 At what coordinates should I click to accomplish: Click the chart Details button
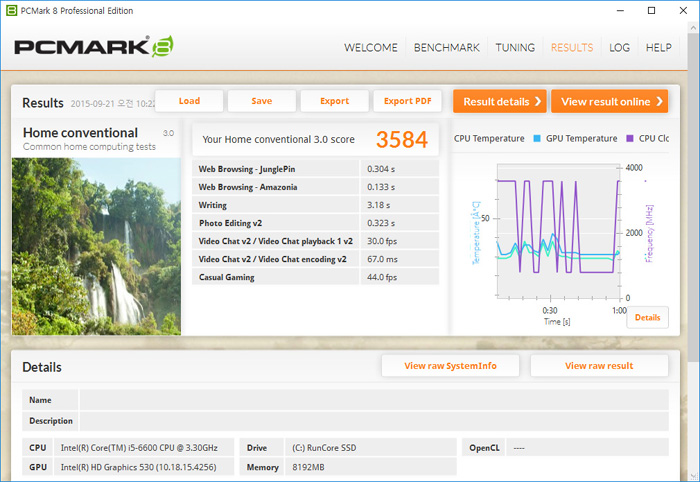(647, 317)
